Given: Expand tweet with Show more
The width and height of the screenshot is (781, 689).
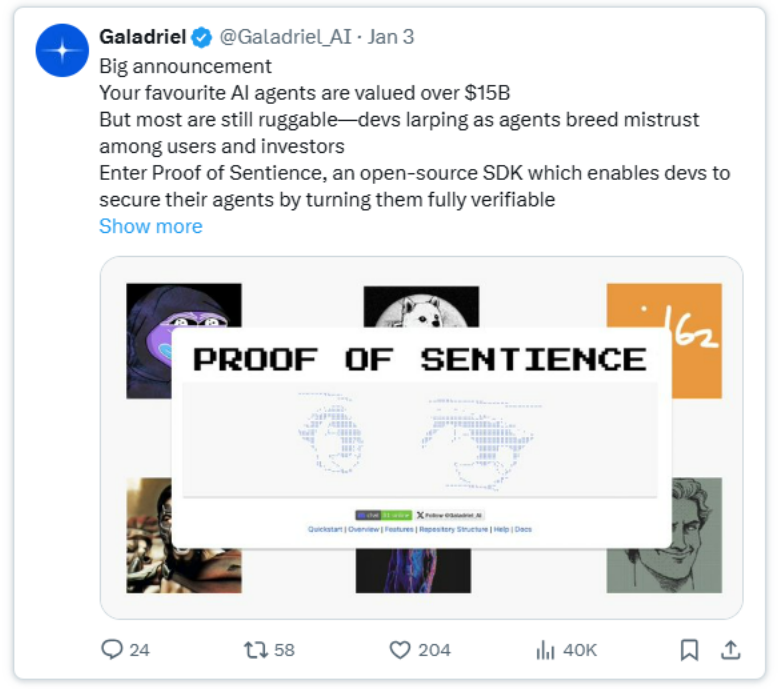Looking at the screenshot, I should click(151, 226).
